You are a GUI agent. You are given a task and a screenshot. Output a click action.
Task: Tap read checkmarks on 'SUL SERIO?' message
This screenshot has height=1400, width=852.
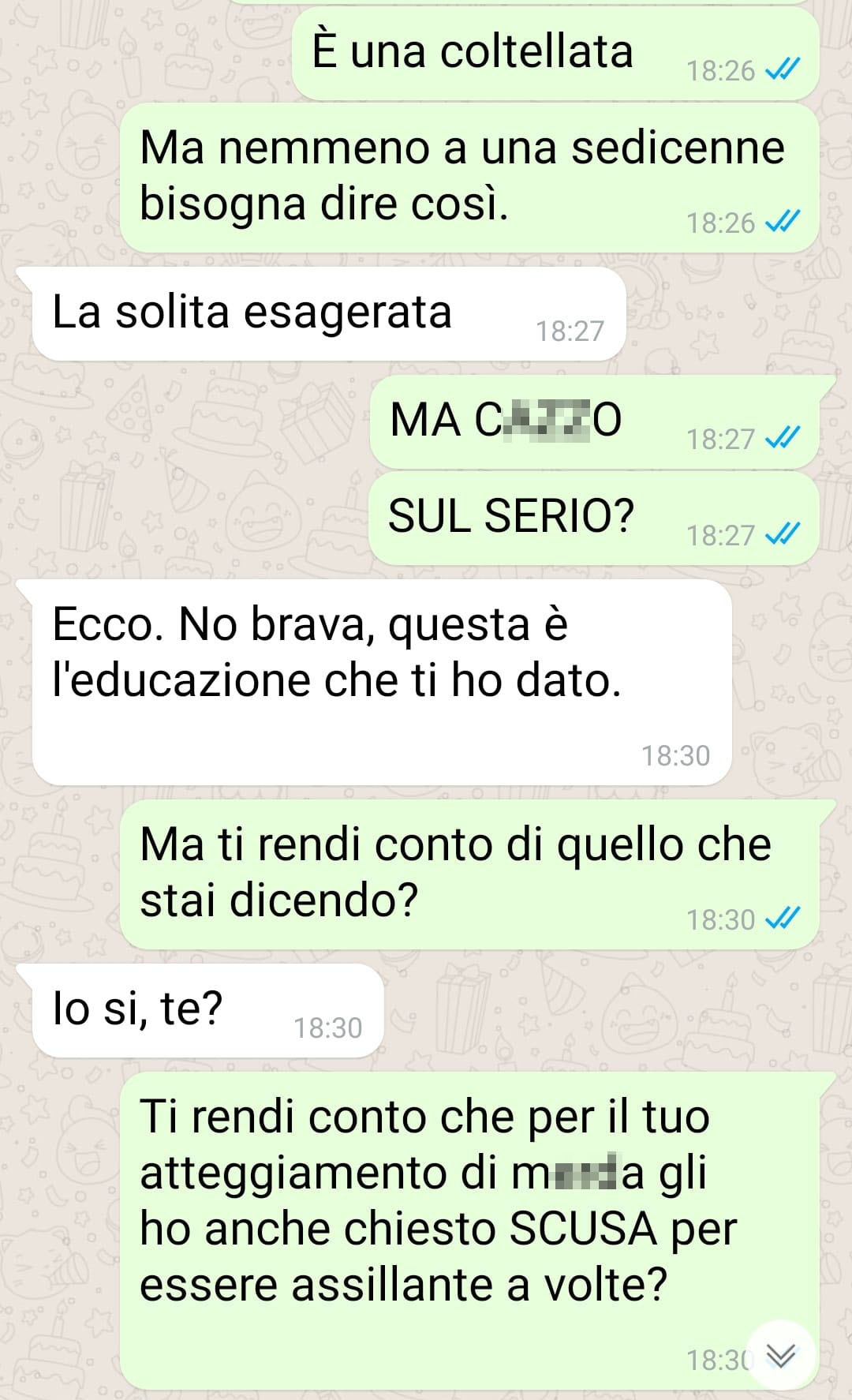[783, 535]
